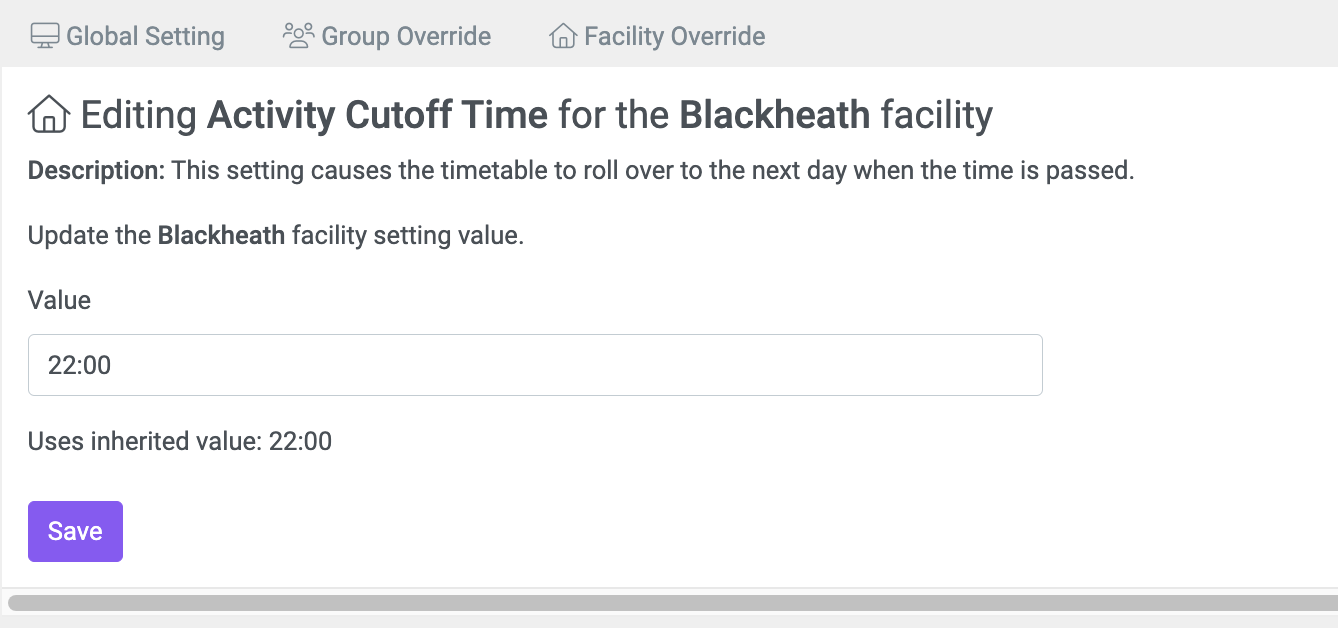Click the people icon beside Group Override
Screen dimensions: 1338x628
point(298,36)
